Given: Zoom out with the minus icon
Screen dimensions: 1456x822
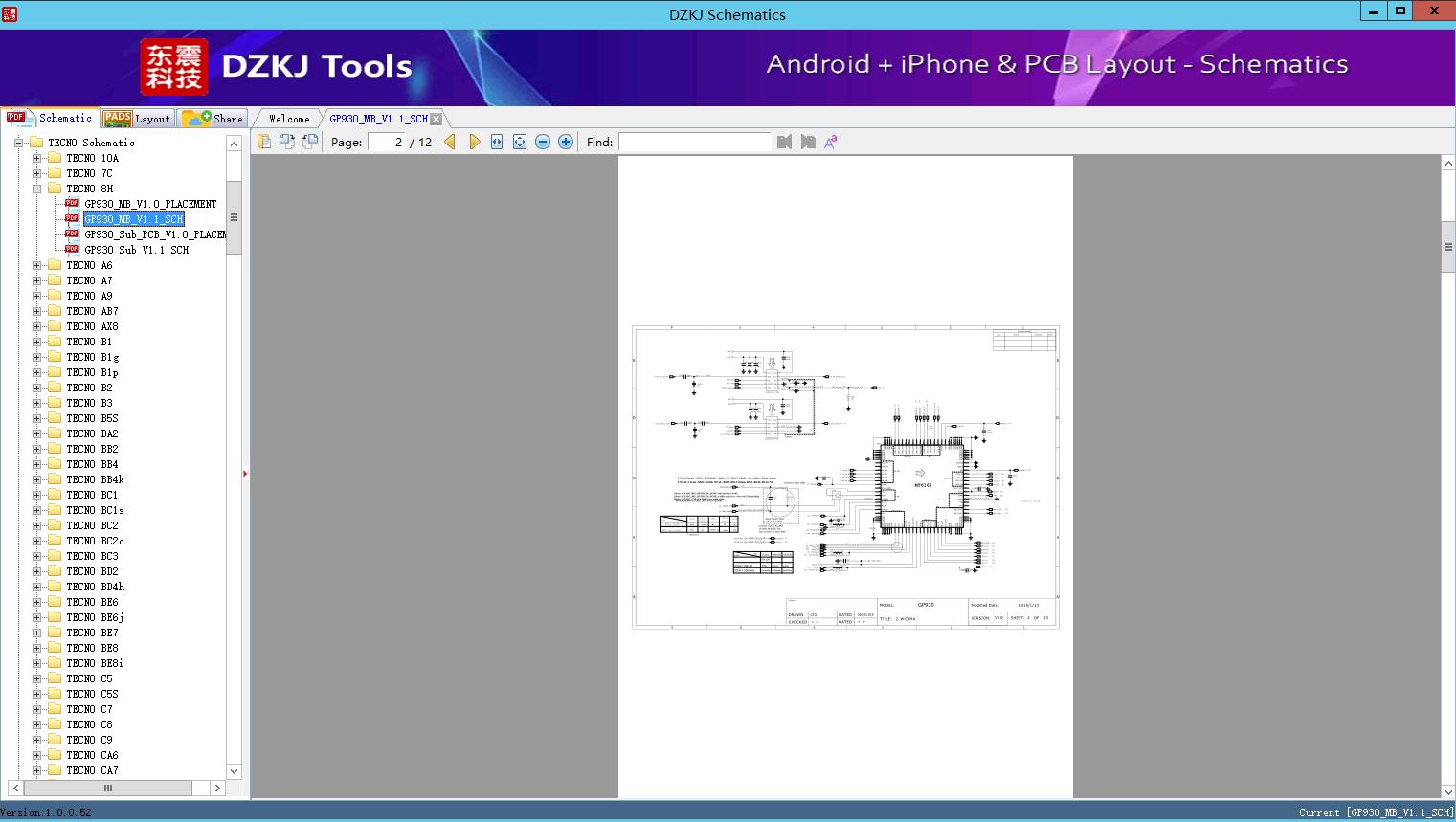Looking at the screenshot, I should pyautogui.click(x=543, y=142).
